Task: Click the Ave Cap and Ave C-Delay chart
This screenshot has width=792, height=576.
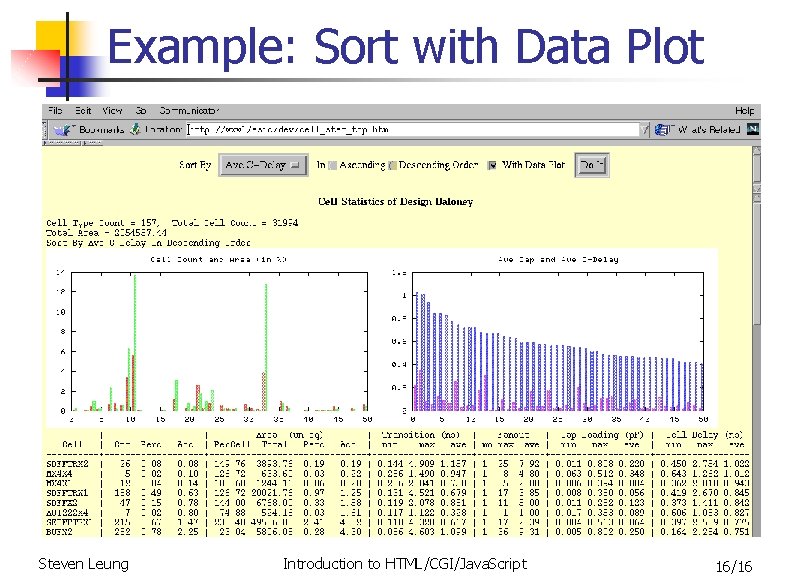Action: pyautogui.click(x=554, y=341)
